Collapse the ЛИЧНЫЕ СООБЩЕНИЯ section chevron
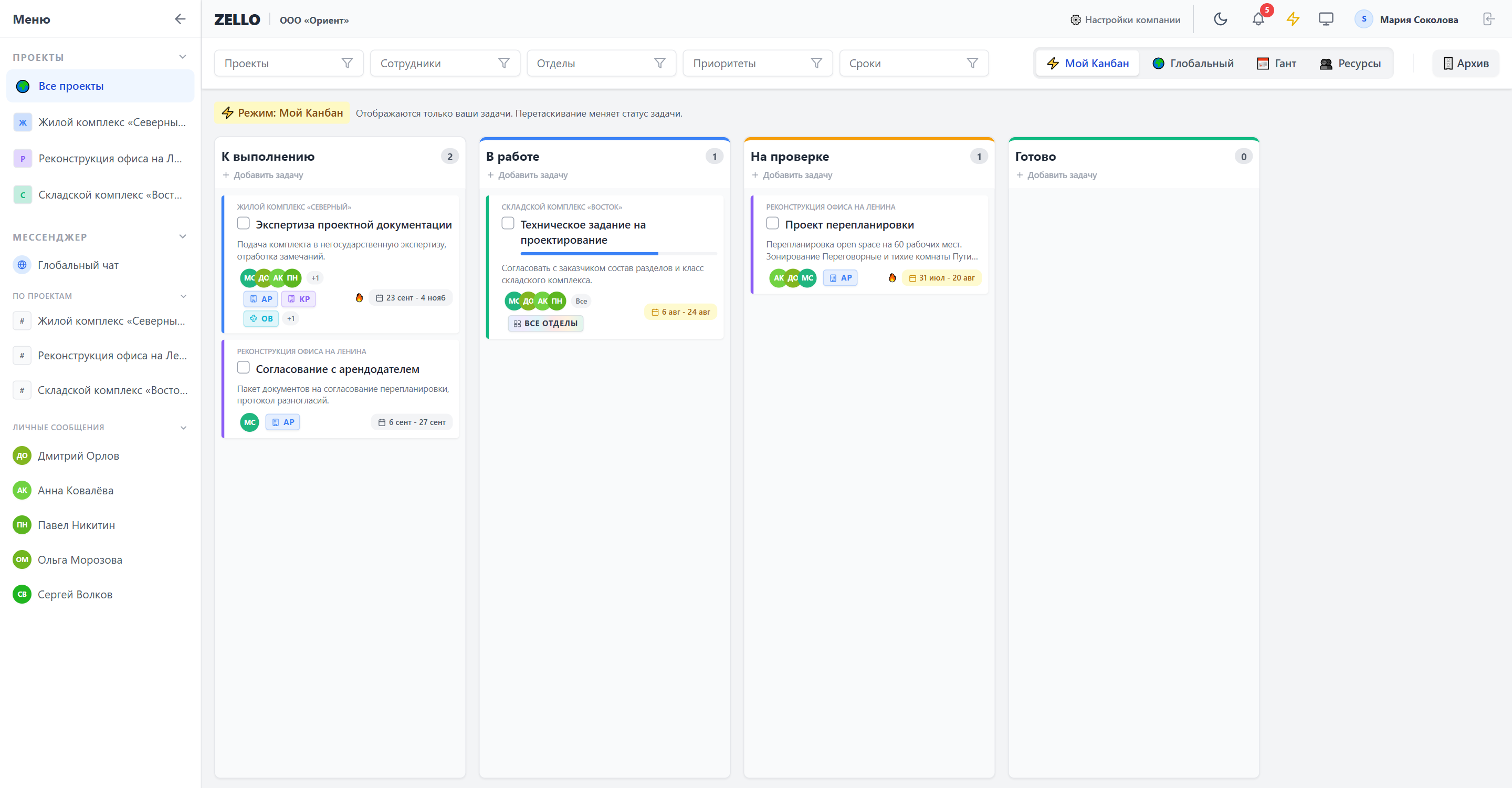Image resolution: width=1512 pixels, height=788 pixels. pyautogui.click(x=183, y=428)
